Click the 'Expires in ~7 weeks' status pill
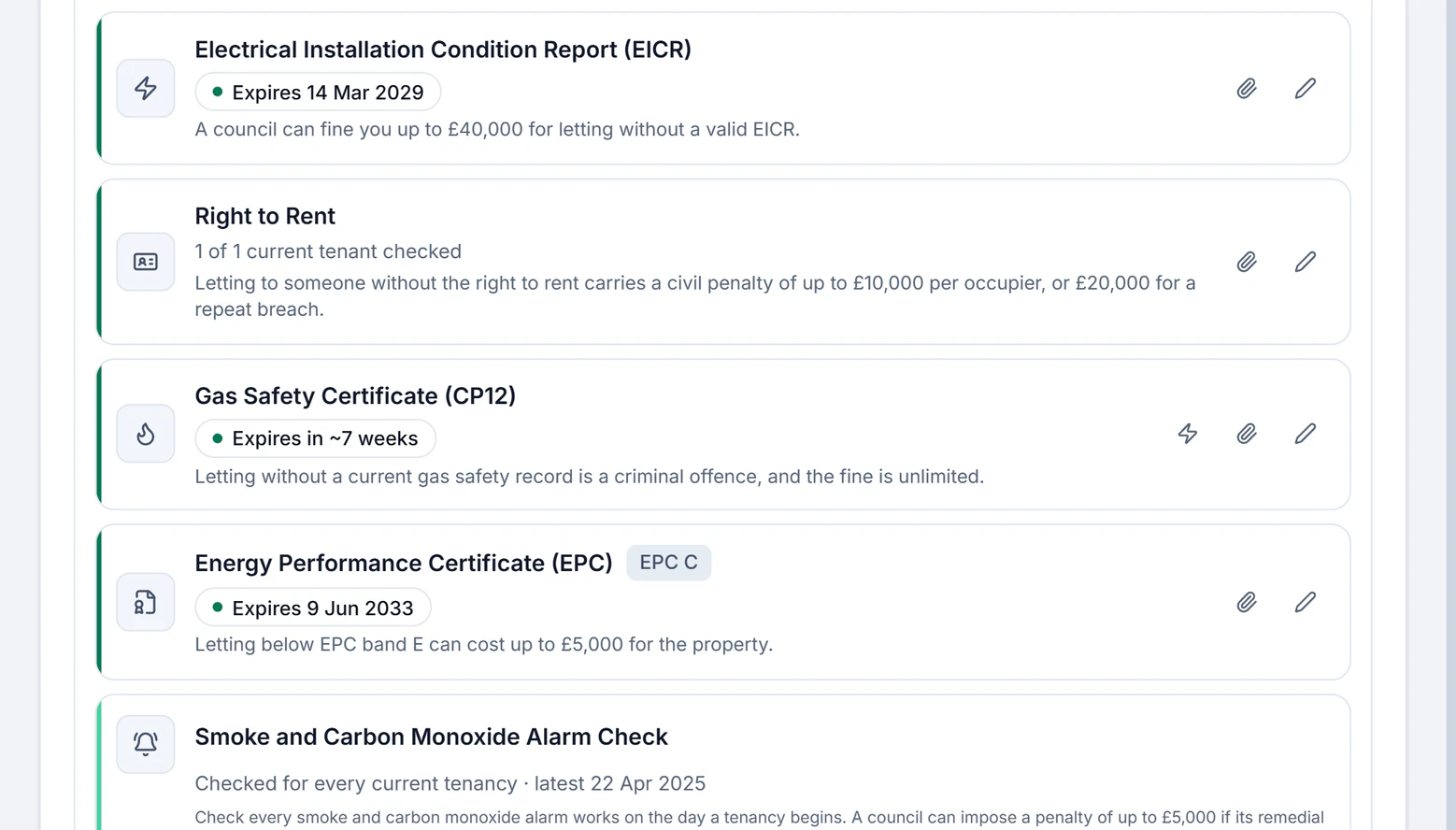The height and width of the screenshot is (830, 1456). pyautogui.click(x=316, y=438)
